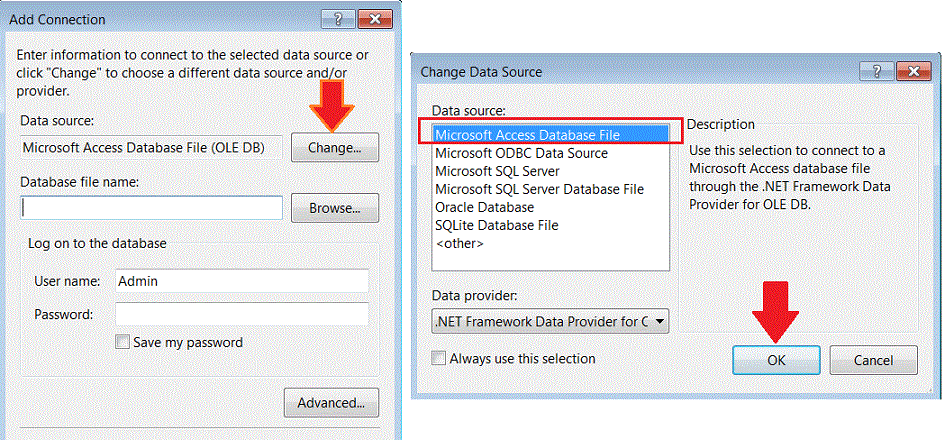Click the Change... button in Add Connection

(334, 147)
